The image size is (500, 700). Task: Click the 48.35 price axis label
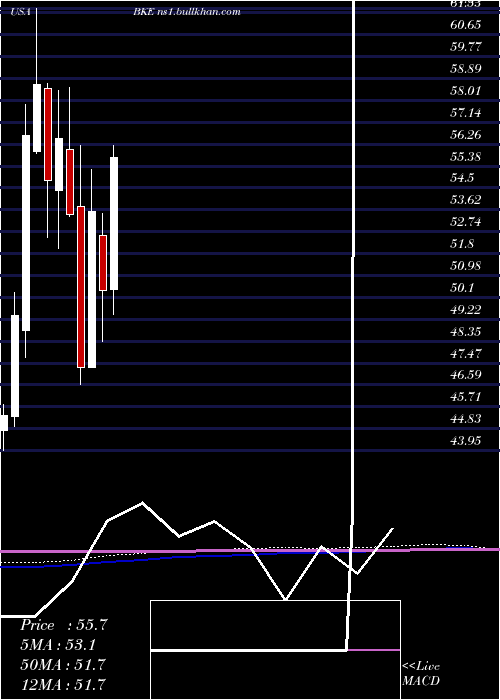(466, 331)
